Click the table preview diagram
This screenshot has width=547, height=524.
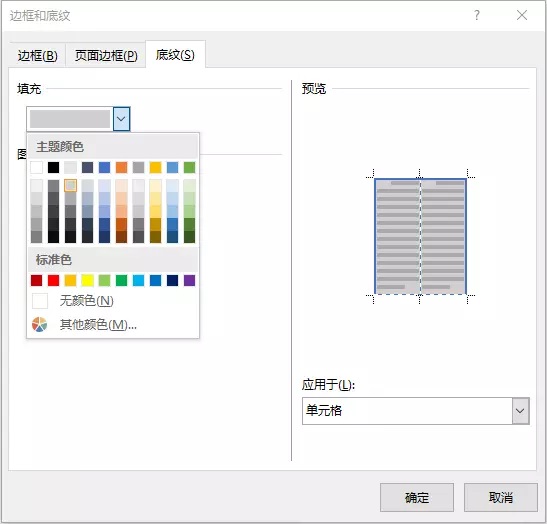click(420, 237)
